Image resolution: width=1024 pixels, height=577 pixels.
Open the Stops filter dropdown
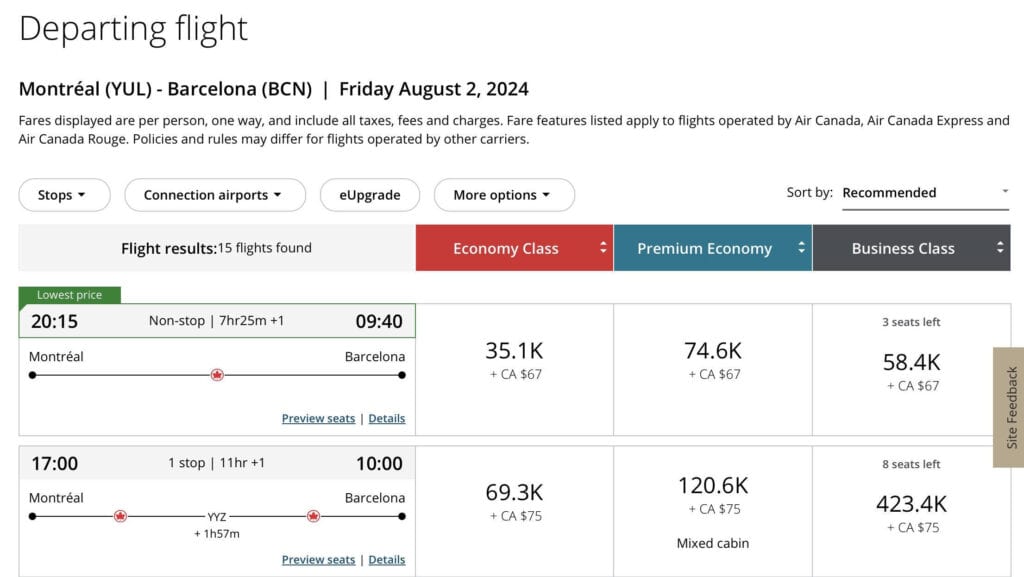(64, 195)
